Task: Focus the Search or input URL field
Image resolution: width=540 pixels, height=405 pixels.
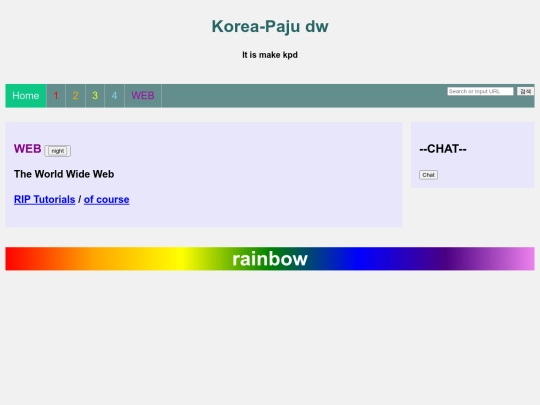Action: [480, 91]
